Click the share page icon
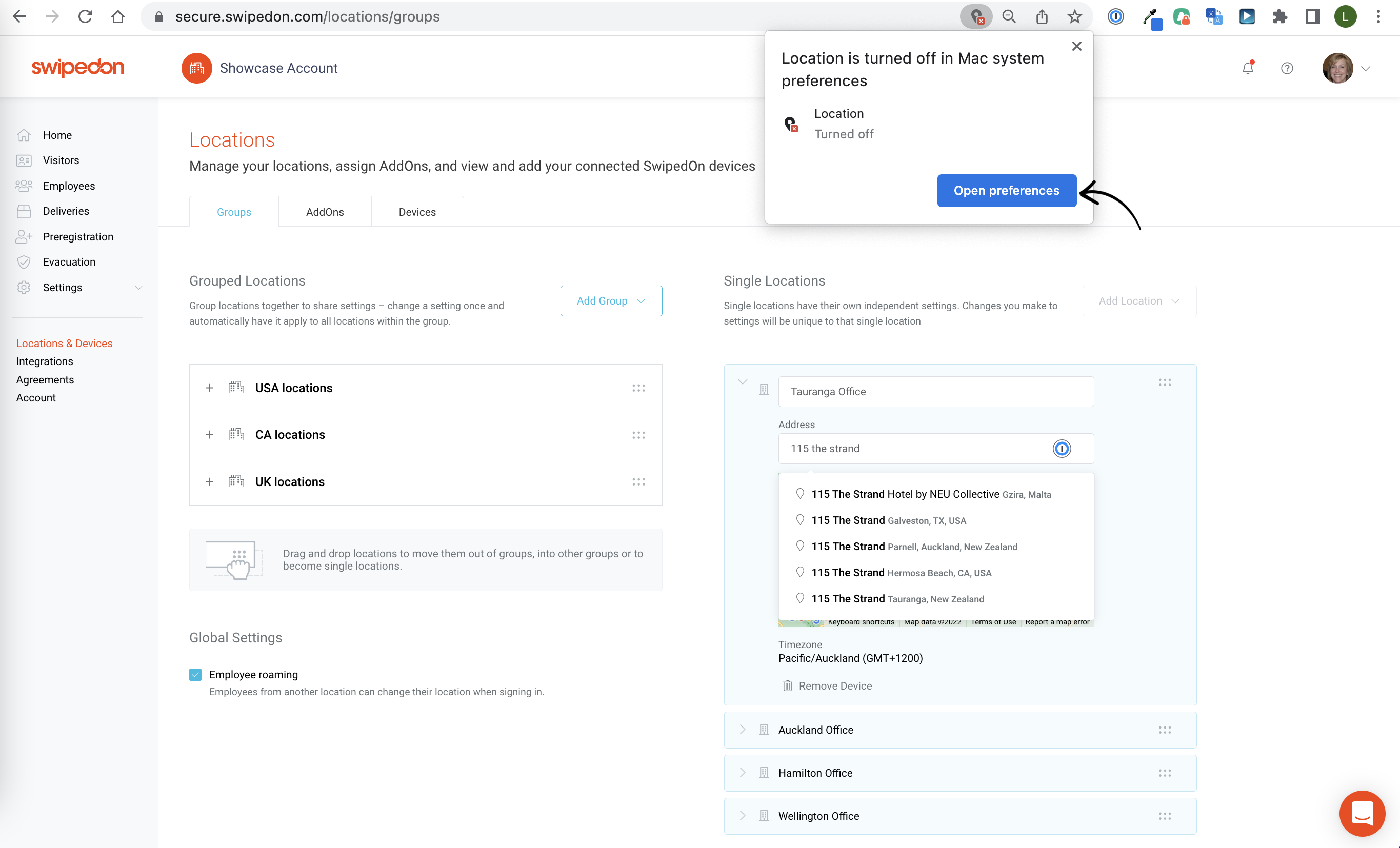The image size is (1400, 848). (x=1042, y=16)
